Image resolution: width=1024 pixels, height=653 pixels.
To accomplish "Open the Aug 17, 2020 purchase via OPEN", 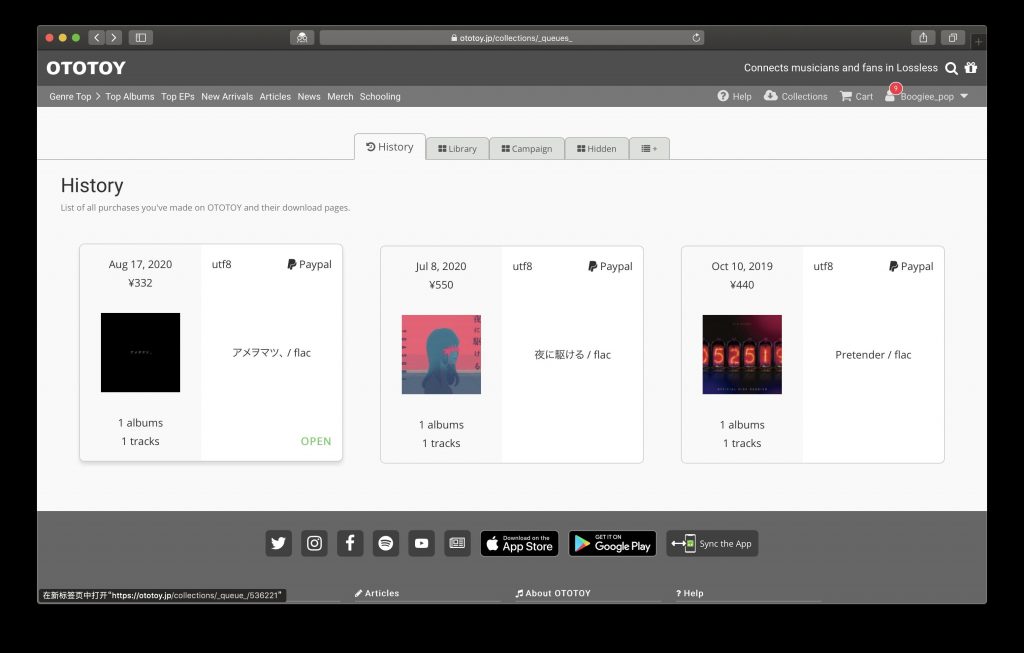I will 315,441.
